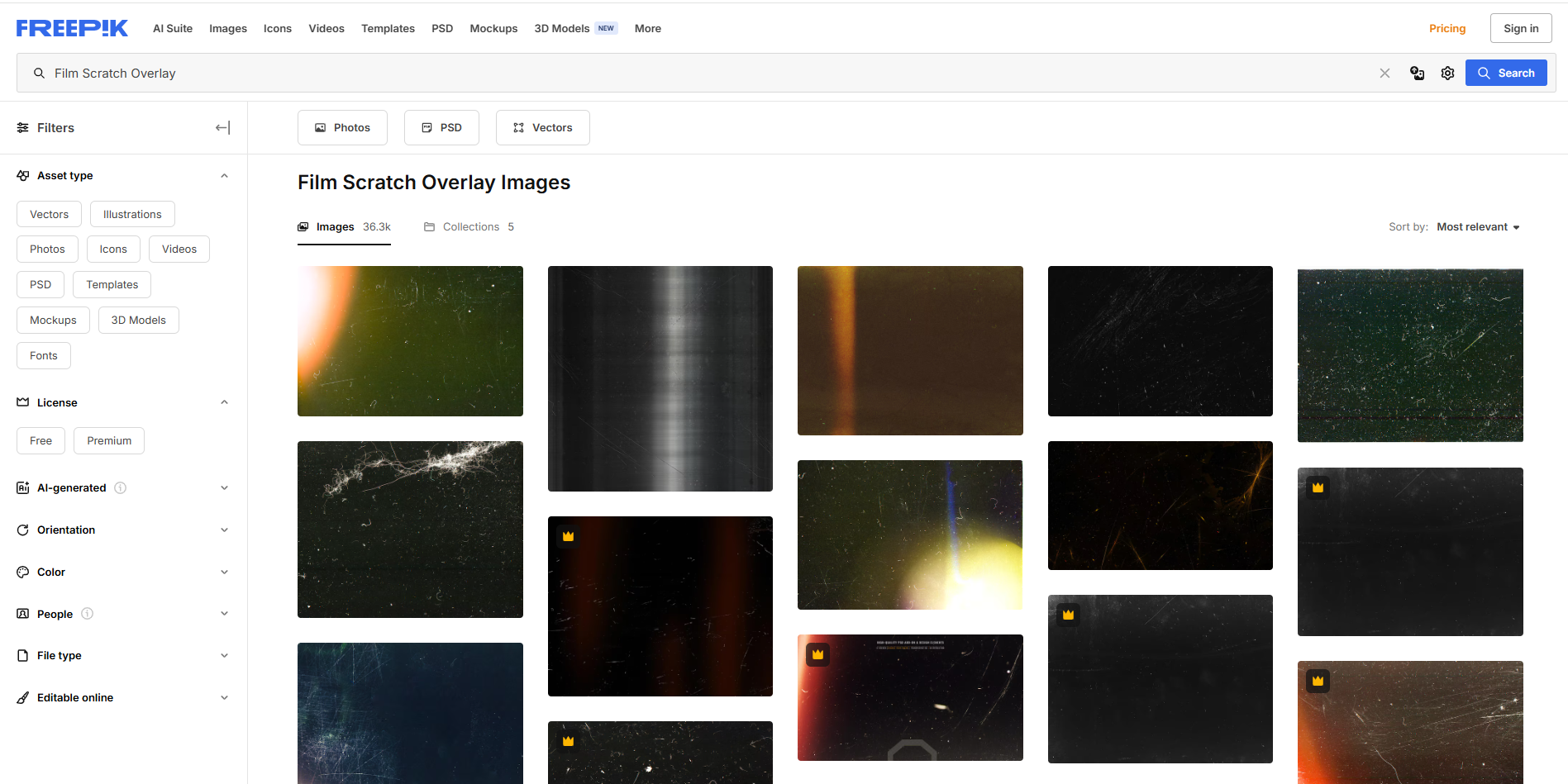Viewport: 1568px width, 784px height.
Task: Click the AI-generated filter icon
Action: 23,488
